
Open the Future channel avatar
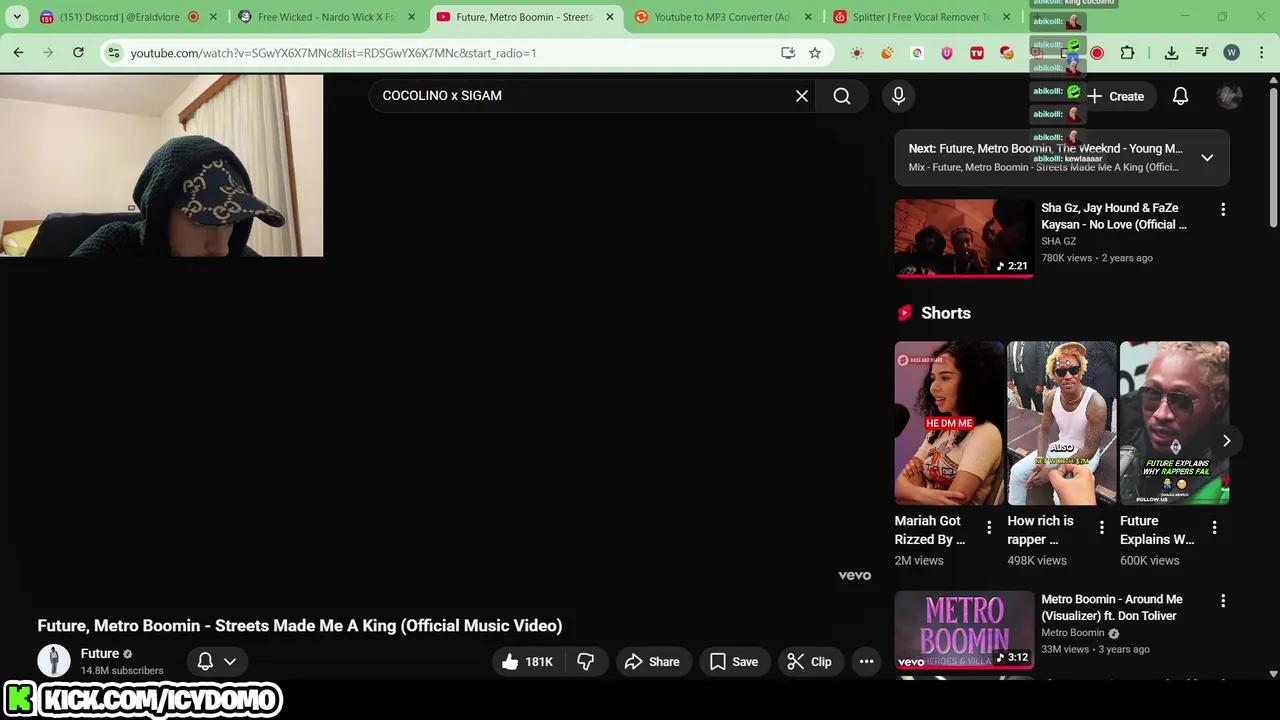pyautogui.click(x=54, y=661)
